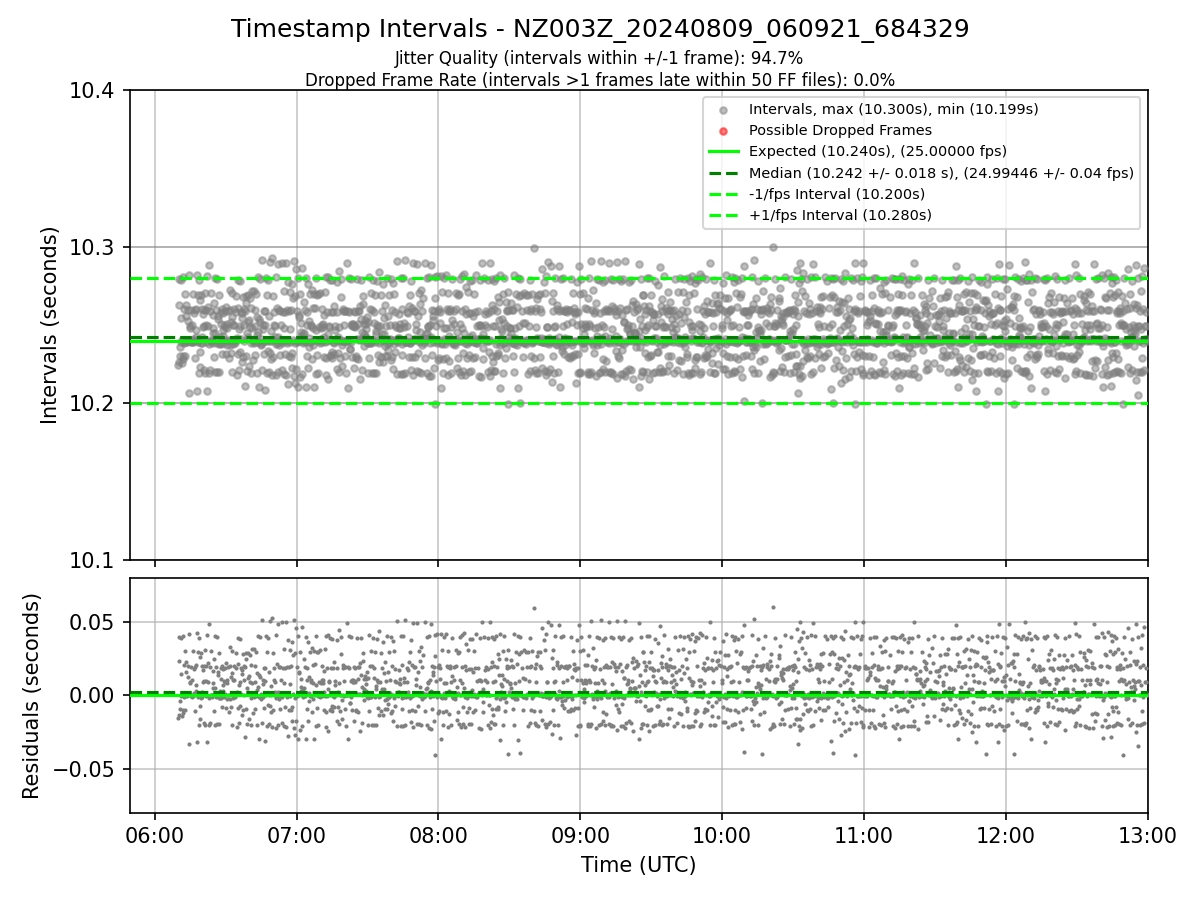Click the red dot marker for Possible Dropped Frames
Image resolution: width=1200 pixels, height=900 pixels.
(x=724, y=131)
